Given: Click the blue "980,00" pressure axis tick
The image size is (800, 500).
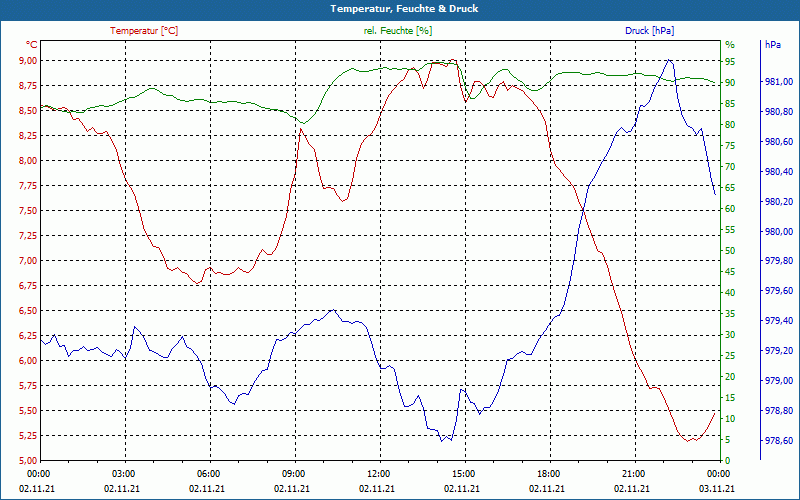Looking at the screenshot, I should pyautogui.click(x=779, y=232).
